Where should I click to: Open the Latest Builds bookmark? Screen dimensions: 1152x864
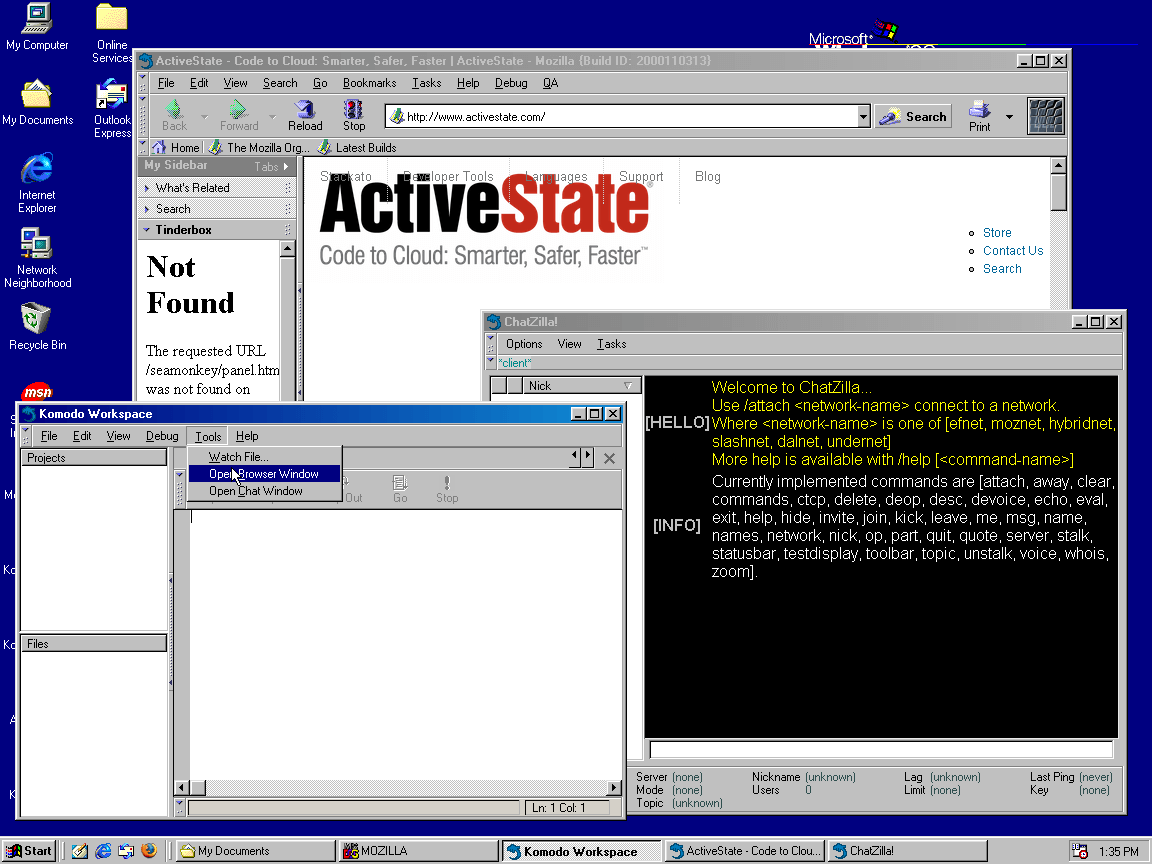click(x=357, y=148)
